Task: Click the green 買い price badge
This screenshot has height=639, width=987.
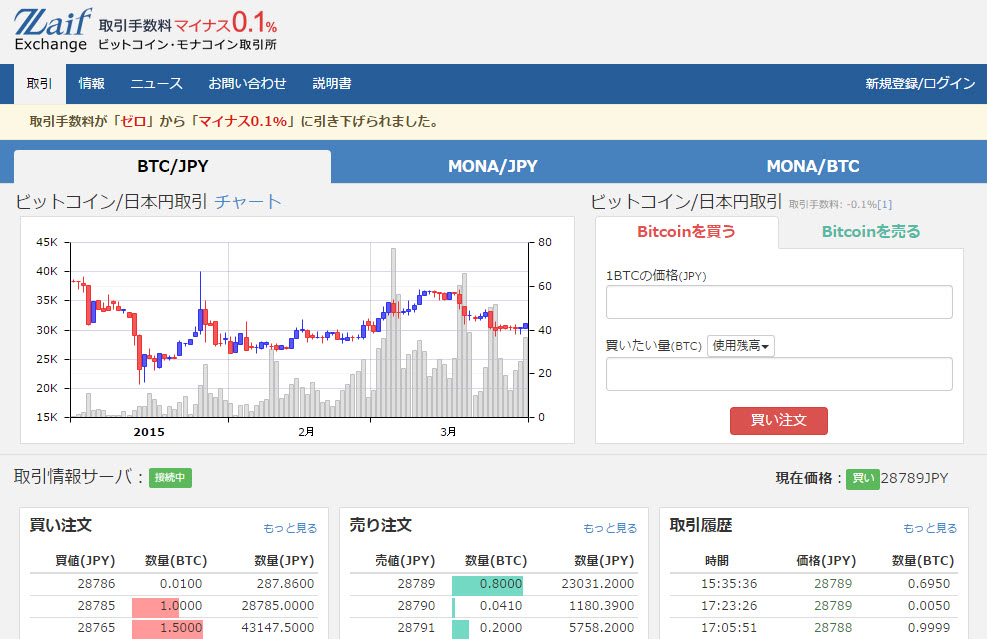Action: (862, 478)
